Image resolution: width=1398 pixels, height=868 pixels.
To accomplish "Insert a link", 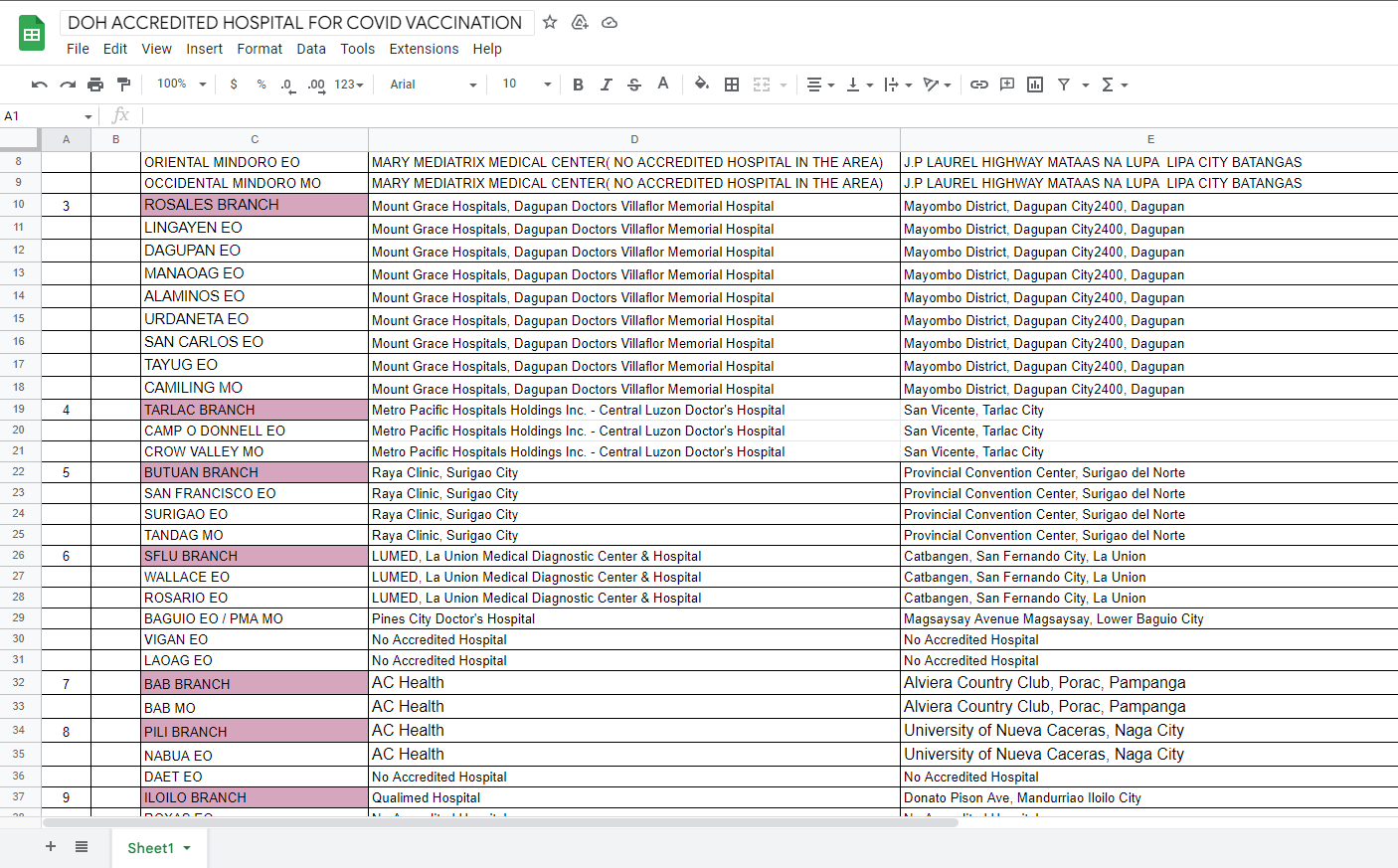I will (x=979, y=85).
